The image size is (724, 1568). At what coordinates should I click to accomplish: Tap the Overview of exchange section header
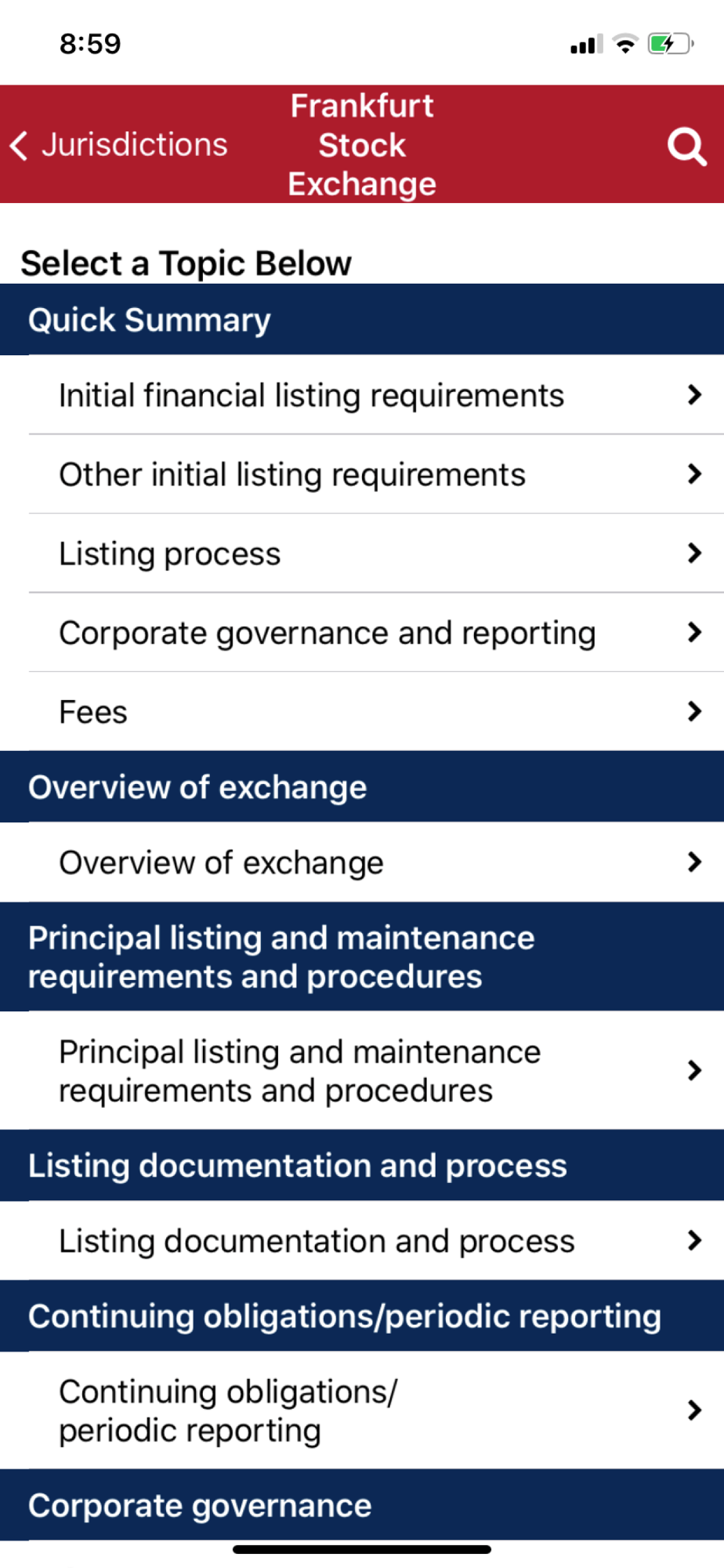[x=362, y=787]
